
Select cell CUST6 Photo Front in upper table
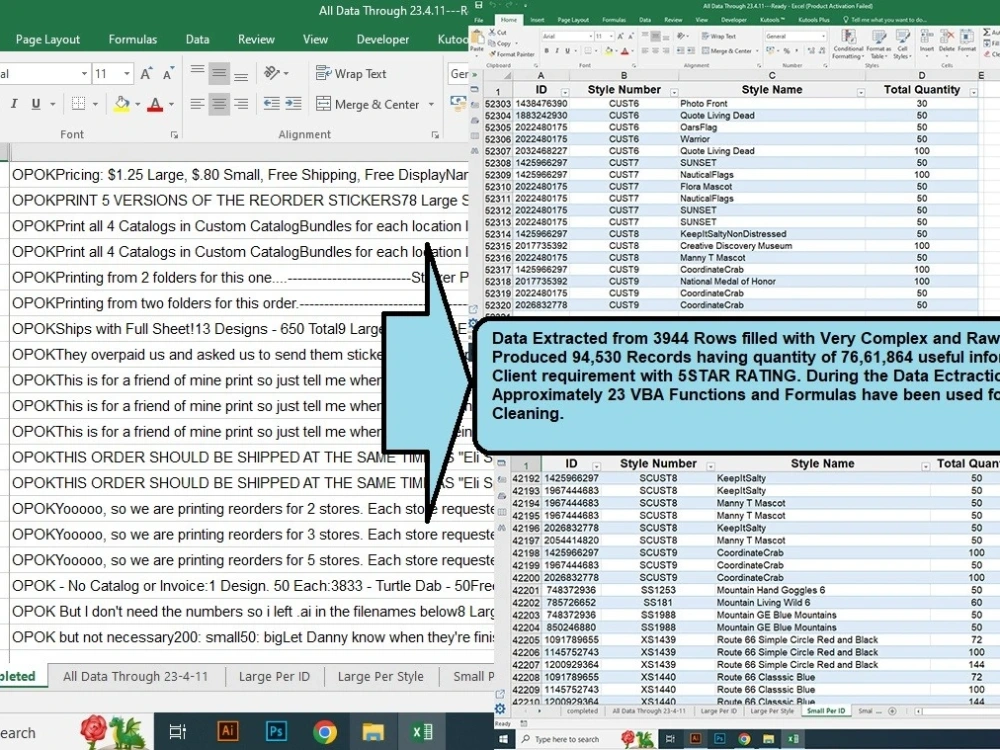pyautogui.click(x=624, y=103)
